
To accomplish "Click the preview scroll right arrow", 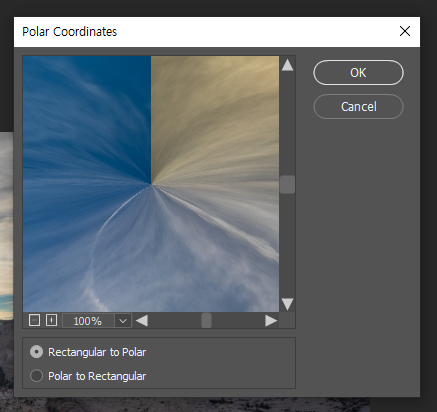I will point(271,321).
